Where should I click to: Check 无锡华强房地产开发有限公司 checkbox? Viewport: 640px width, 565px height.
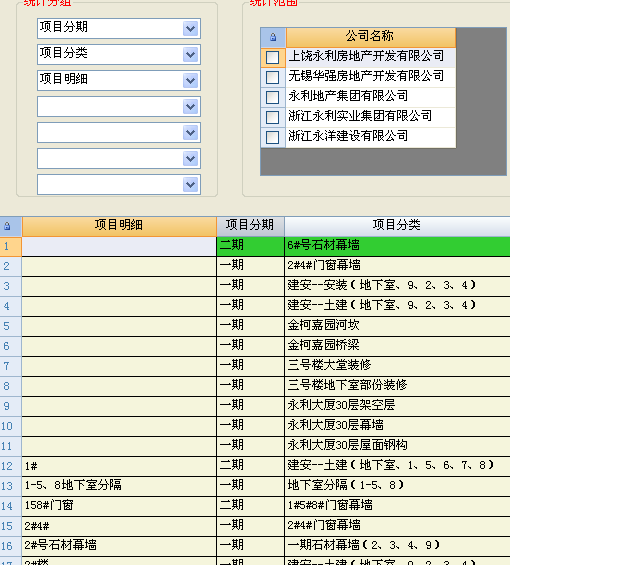(272, 77)
